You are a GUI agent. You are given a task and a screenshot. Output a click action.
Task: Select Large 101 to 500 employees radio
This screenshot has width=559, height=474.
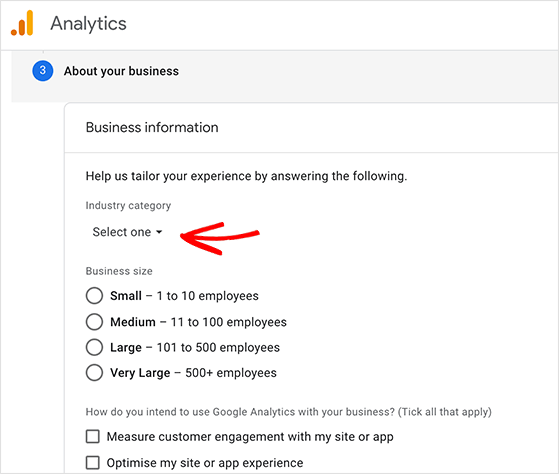pos(94,347)
